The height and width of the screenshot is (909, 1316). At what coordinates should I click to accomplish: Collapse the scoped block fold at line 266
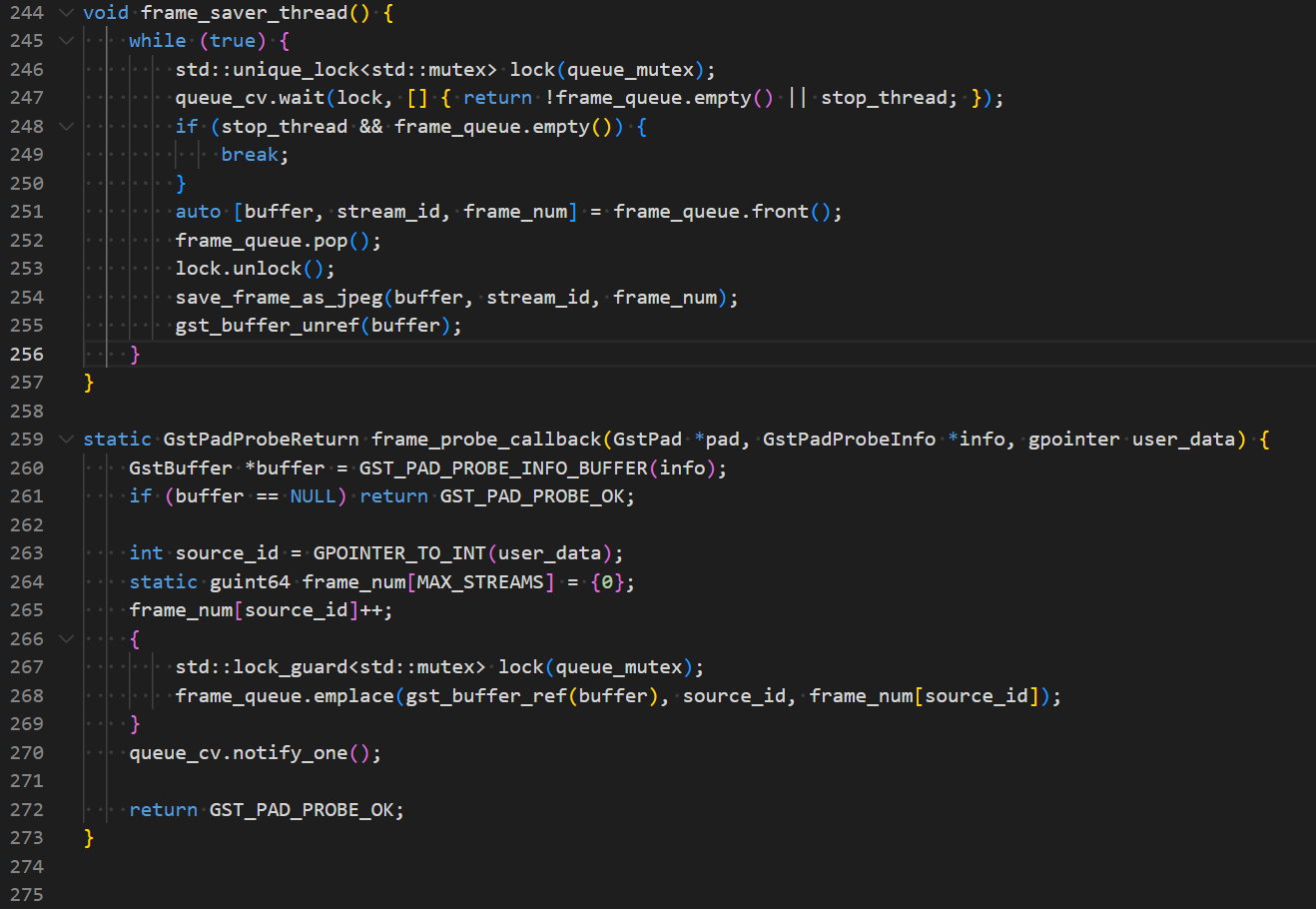[x=66, y=639]
